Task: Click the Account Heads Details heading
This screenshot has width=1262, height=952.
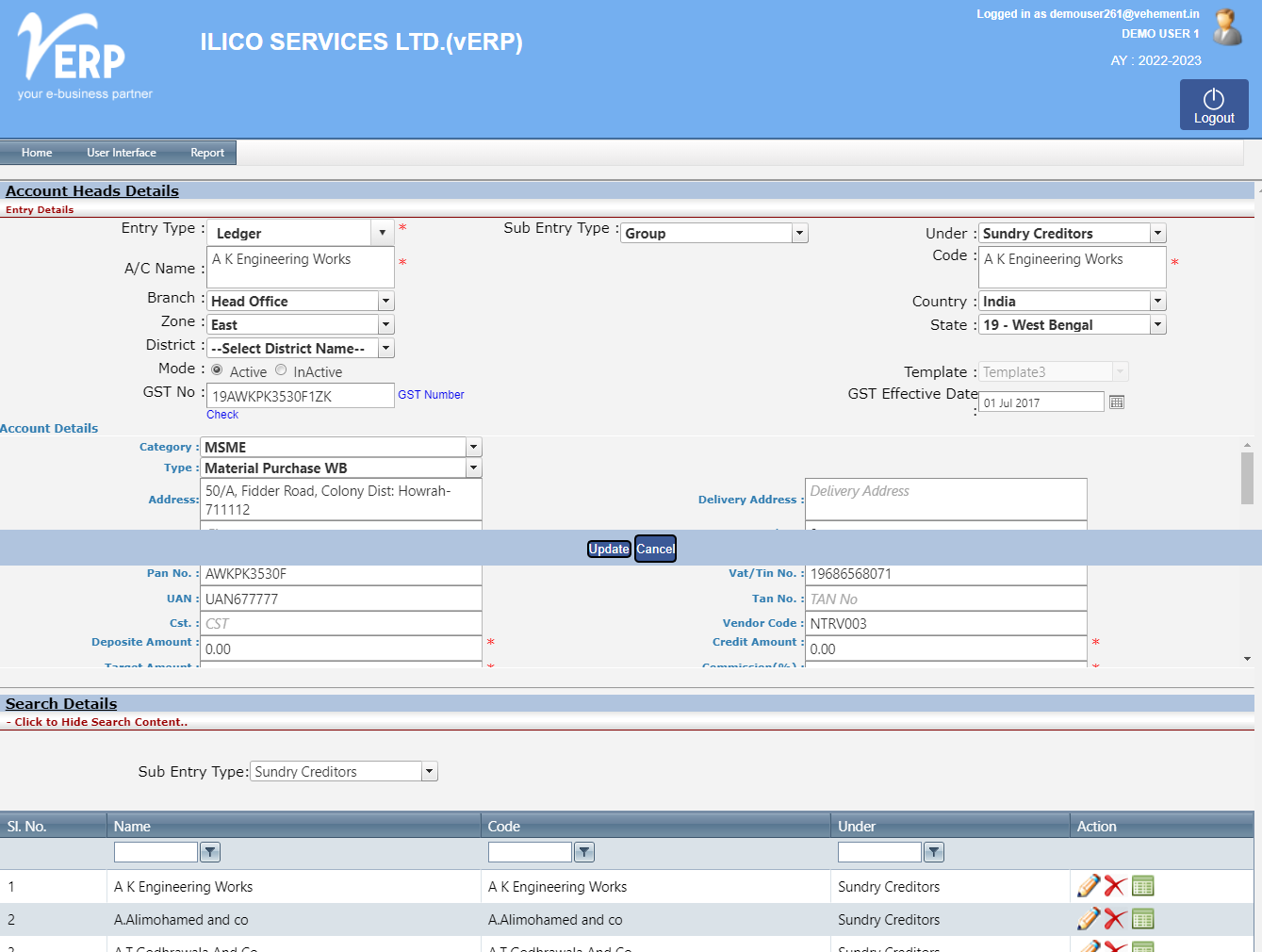Action: (x=92, y=190)
